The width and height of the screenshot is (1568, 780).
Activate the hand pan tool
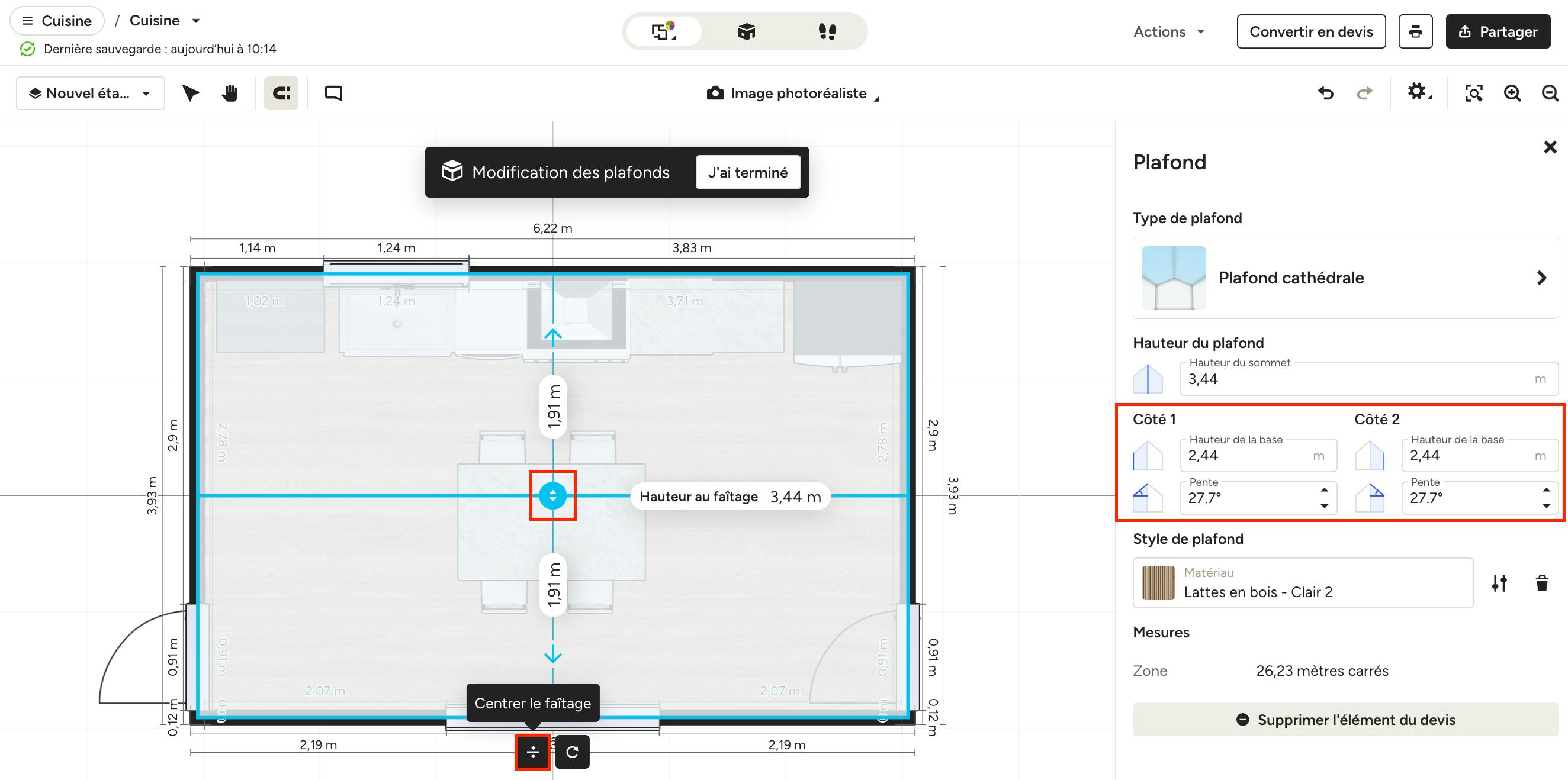230,93
